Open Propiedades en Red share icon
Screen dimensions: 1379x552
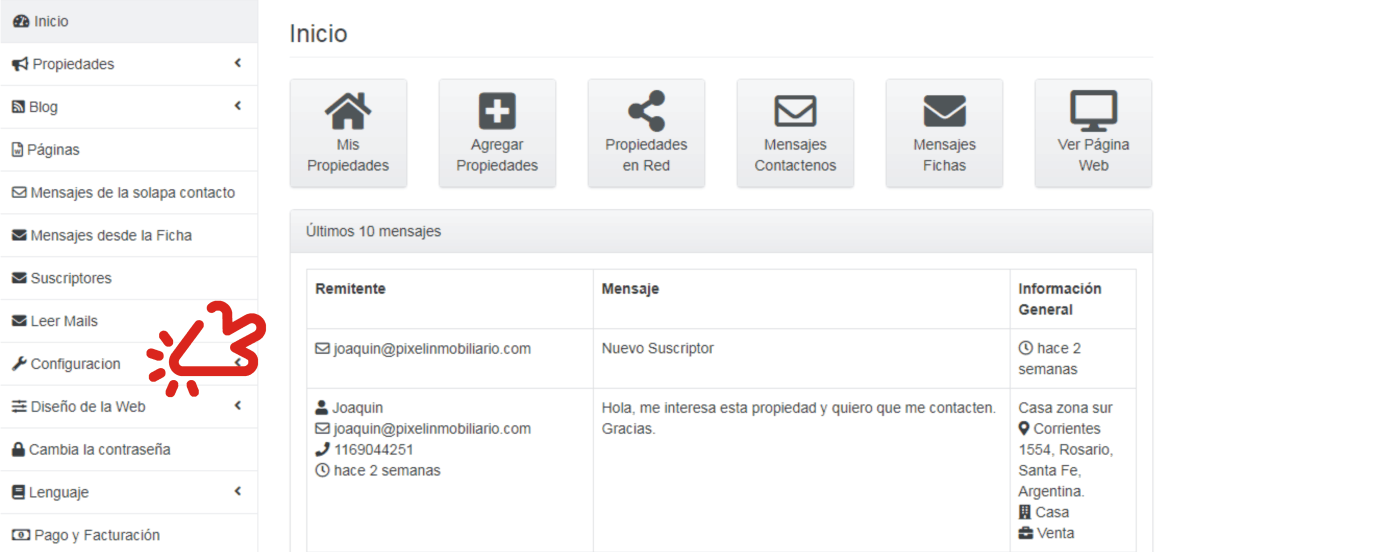tap(646, 111)
